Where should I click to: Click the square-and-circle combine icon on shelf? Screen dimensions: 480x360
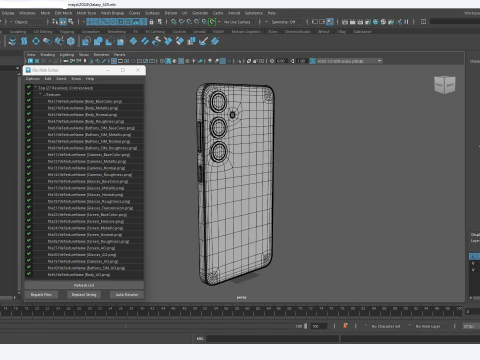(98, 41)
